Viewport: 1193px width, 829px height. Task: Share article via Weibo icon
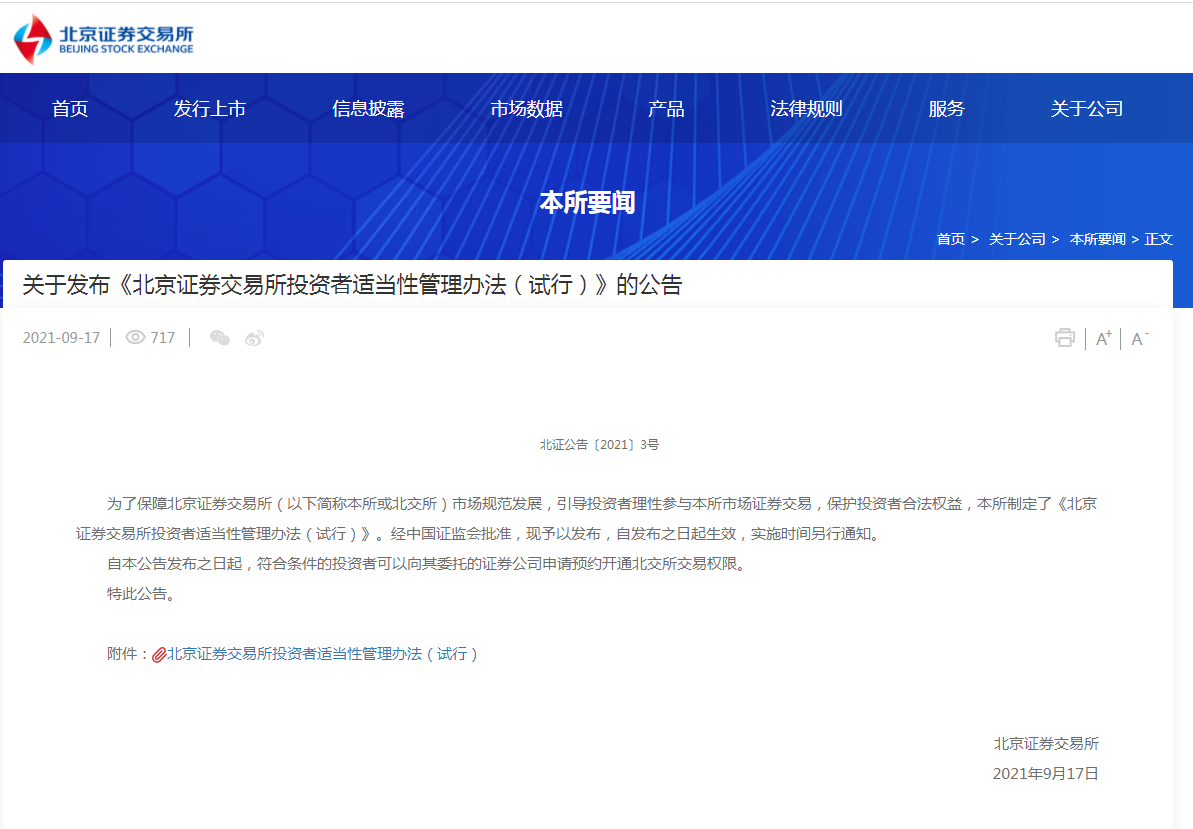254,338
